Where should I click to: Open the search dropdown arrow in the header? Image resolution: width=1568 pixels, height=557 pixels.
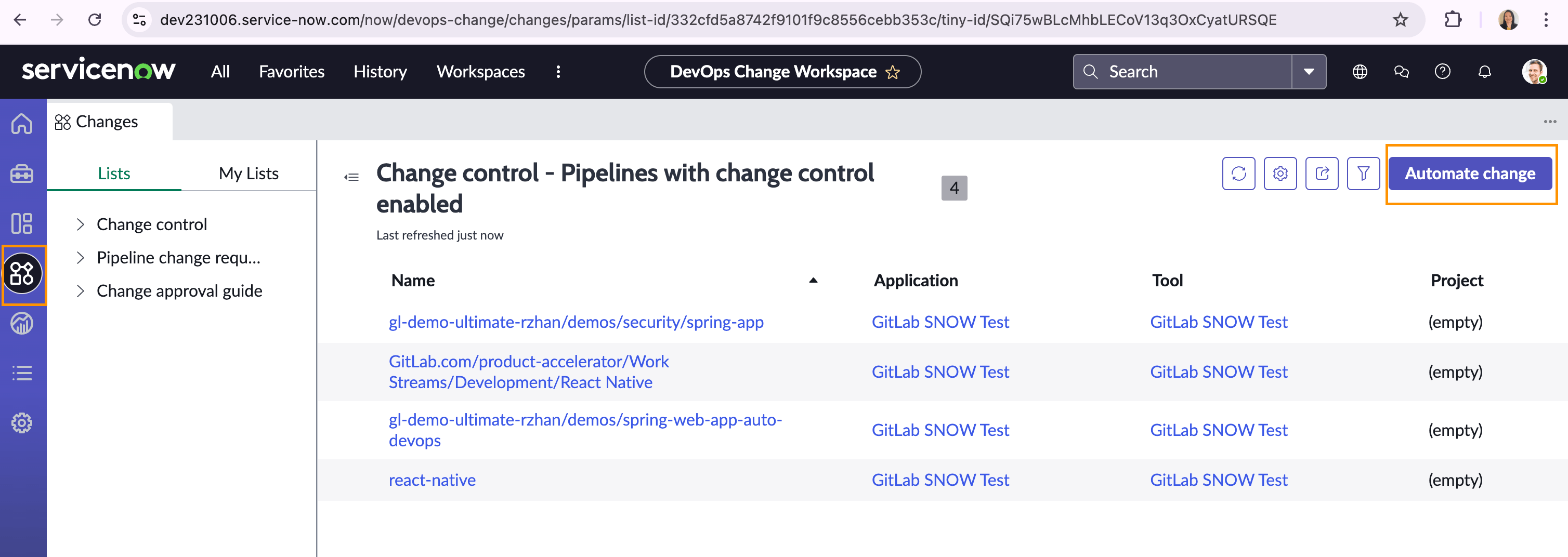coord(1308,71)
